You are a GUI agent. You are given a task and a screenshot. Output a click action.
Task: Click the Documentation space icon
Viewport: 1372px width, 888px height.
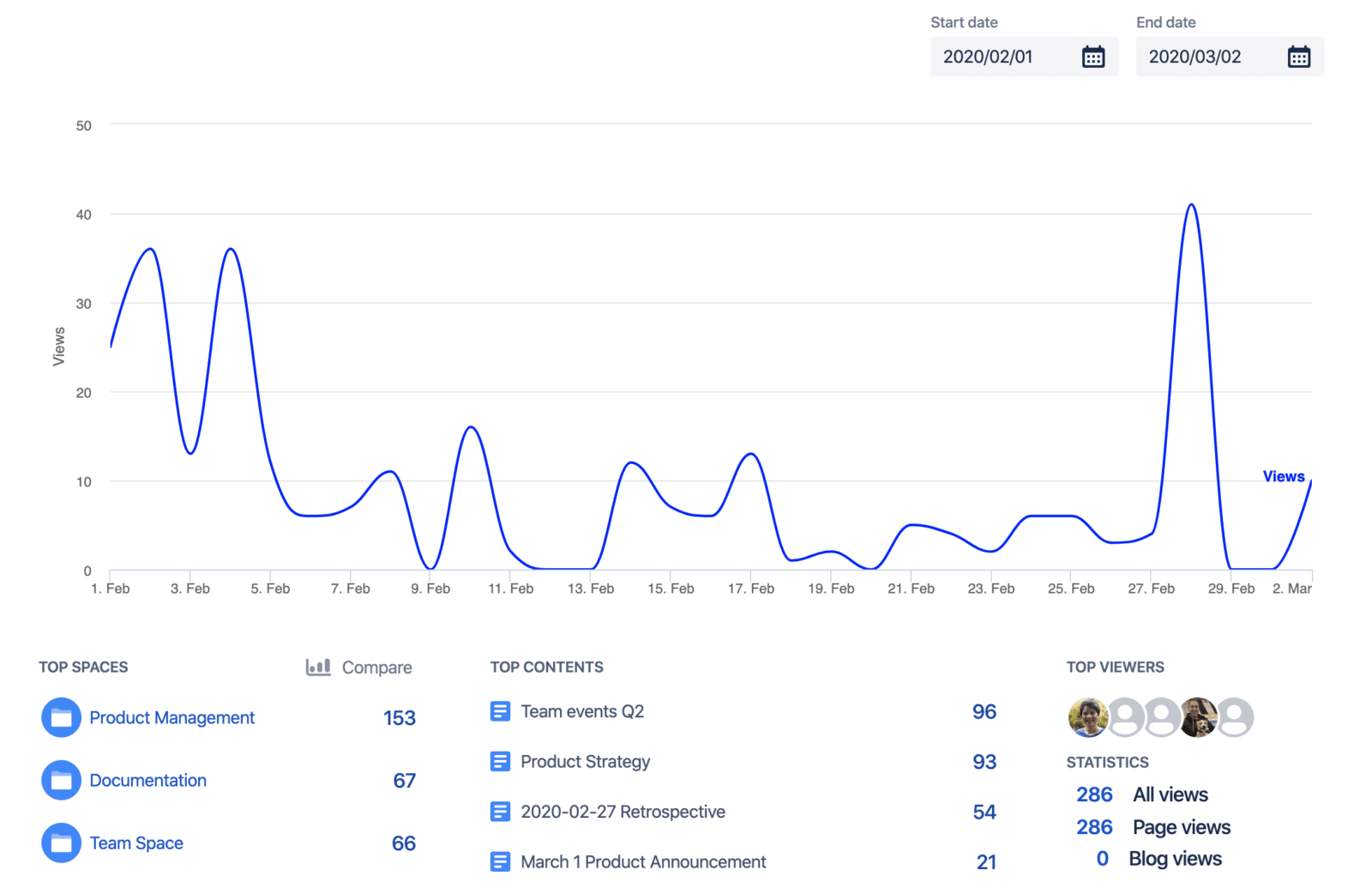pos(60,780)
